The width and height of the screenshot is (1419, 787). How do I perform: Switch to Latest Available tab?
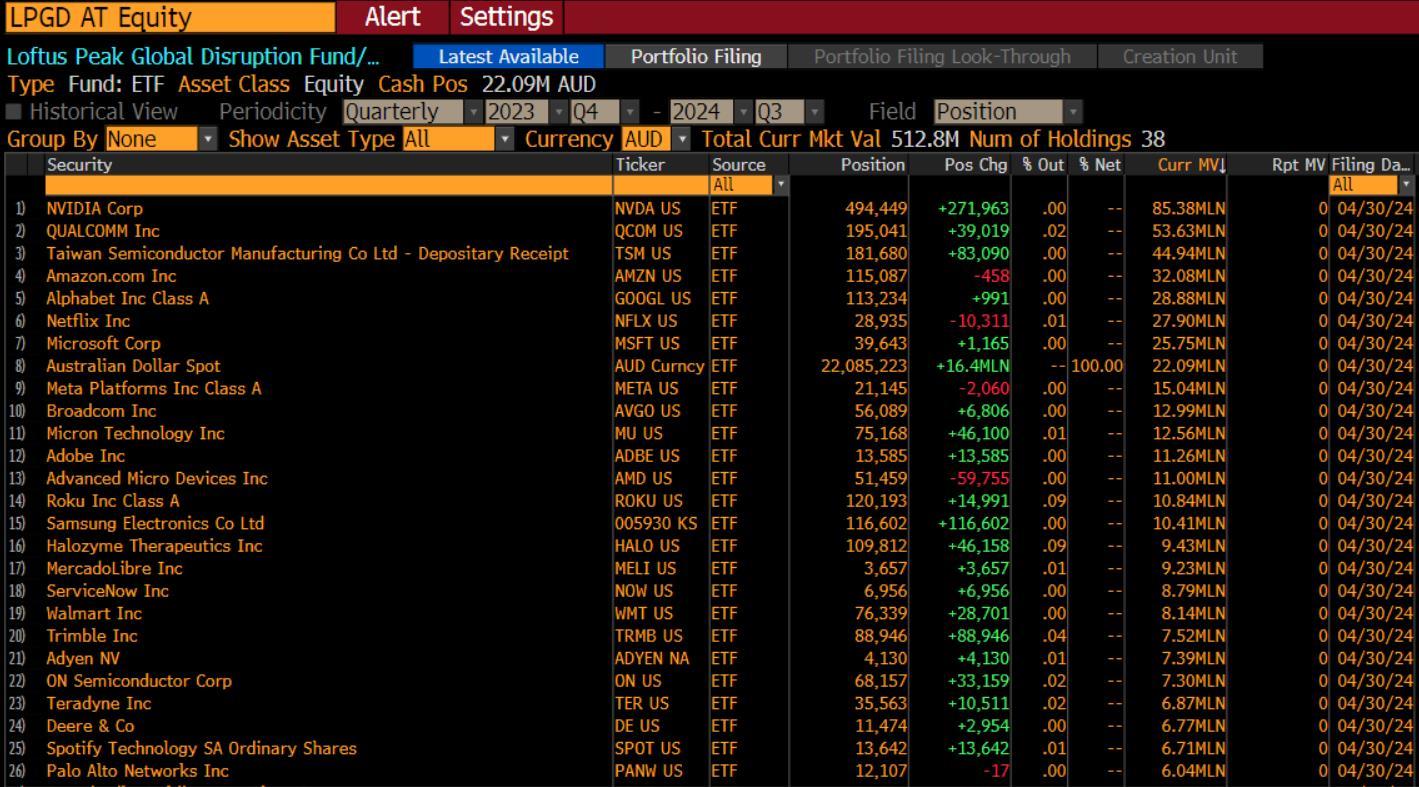tap(509, 57)
